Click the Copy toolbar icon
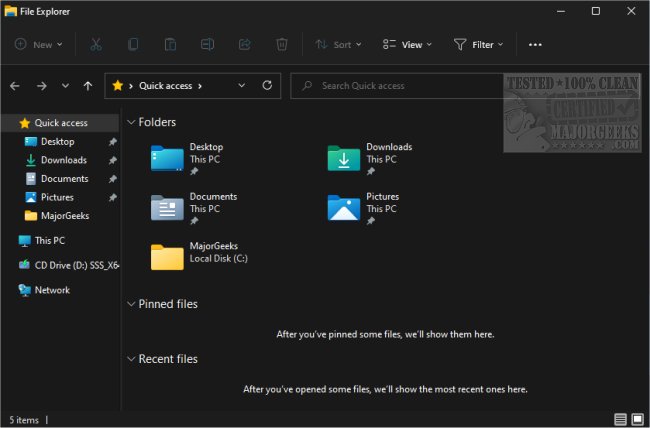Screen dimensions: 650x428 133,44
